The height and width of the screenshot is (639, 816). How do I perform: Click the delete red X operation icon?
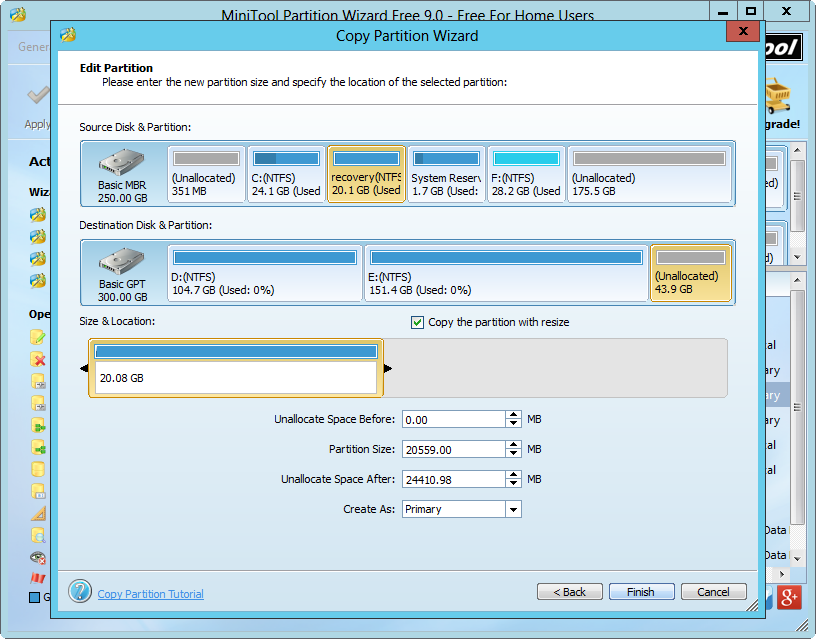(x=37, y=359)
